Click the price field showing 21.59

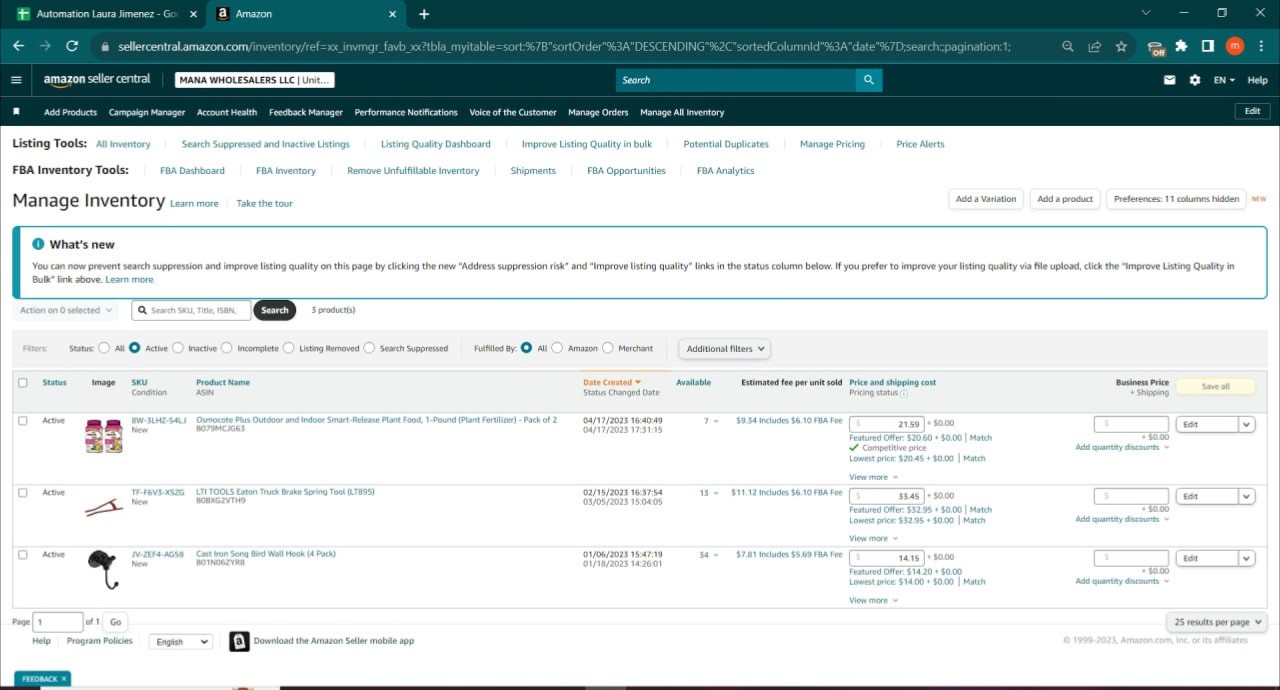(887, 424)
